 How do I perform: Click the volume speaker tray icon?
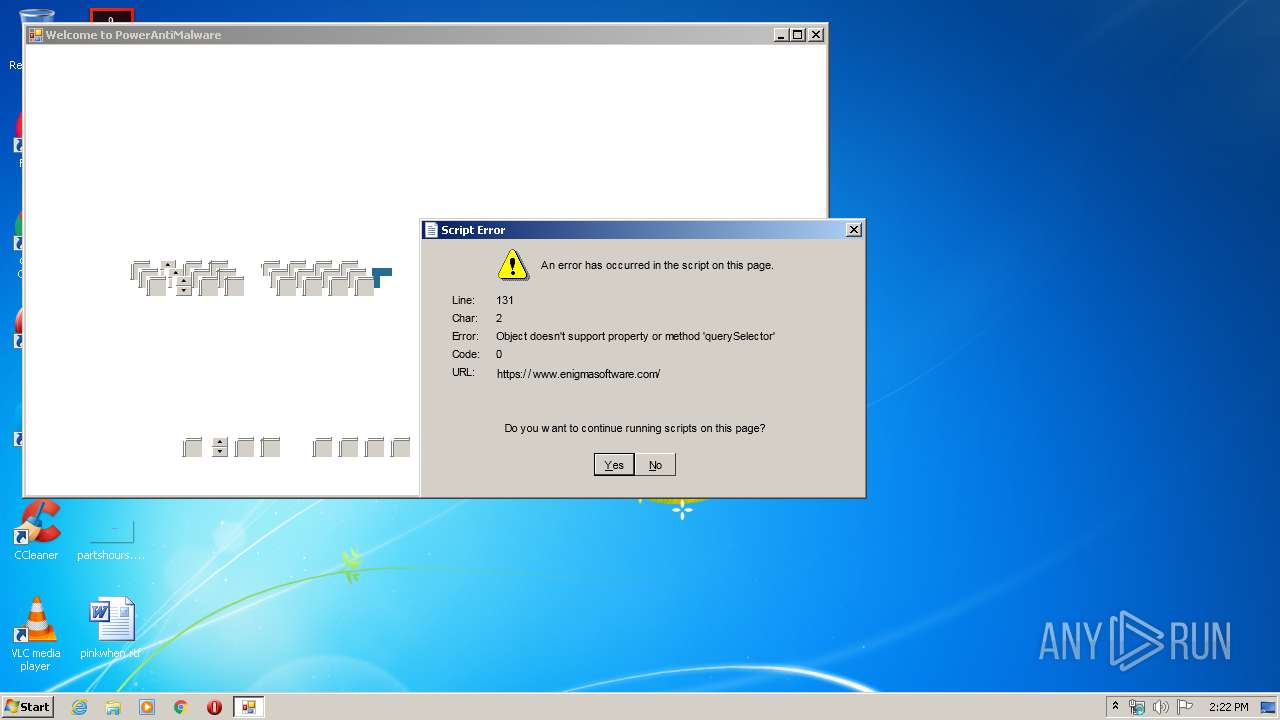[x=1161, y=707]
